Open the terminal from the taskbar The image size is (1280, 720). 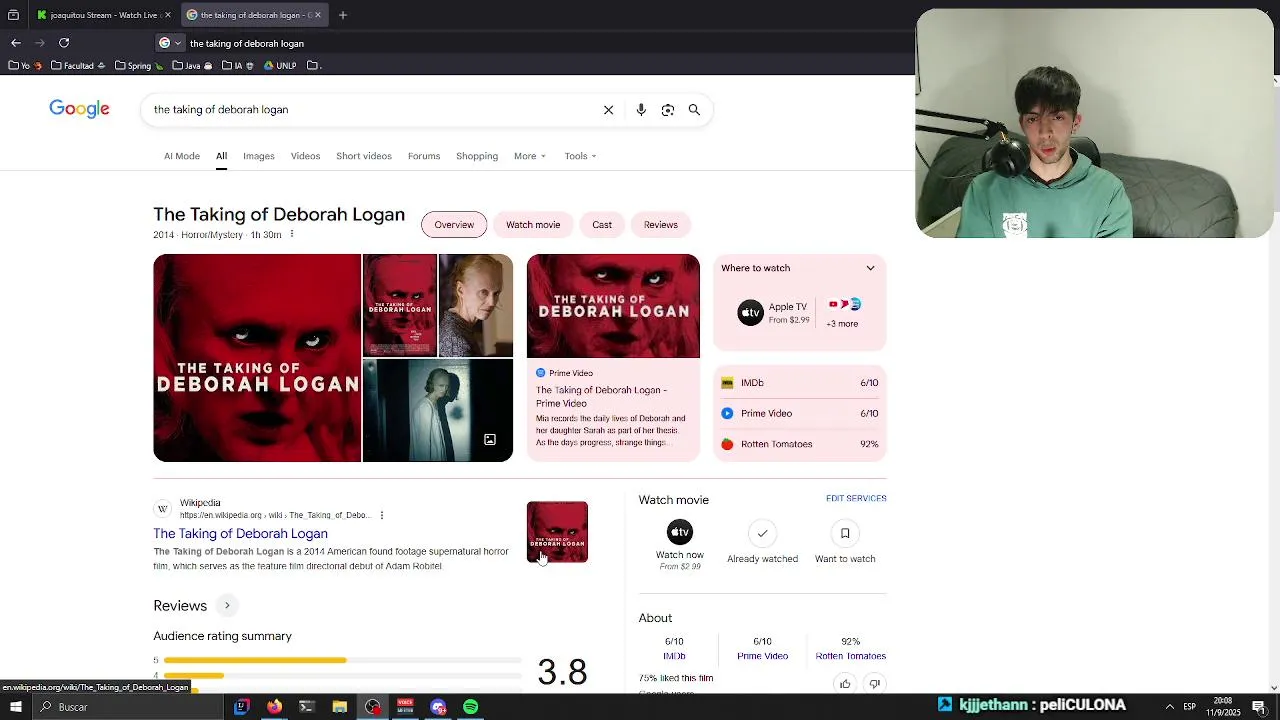pos(307,707)
